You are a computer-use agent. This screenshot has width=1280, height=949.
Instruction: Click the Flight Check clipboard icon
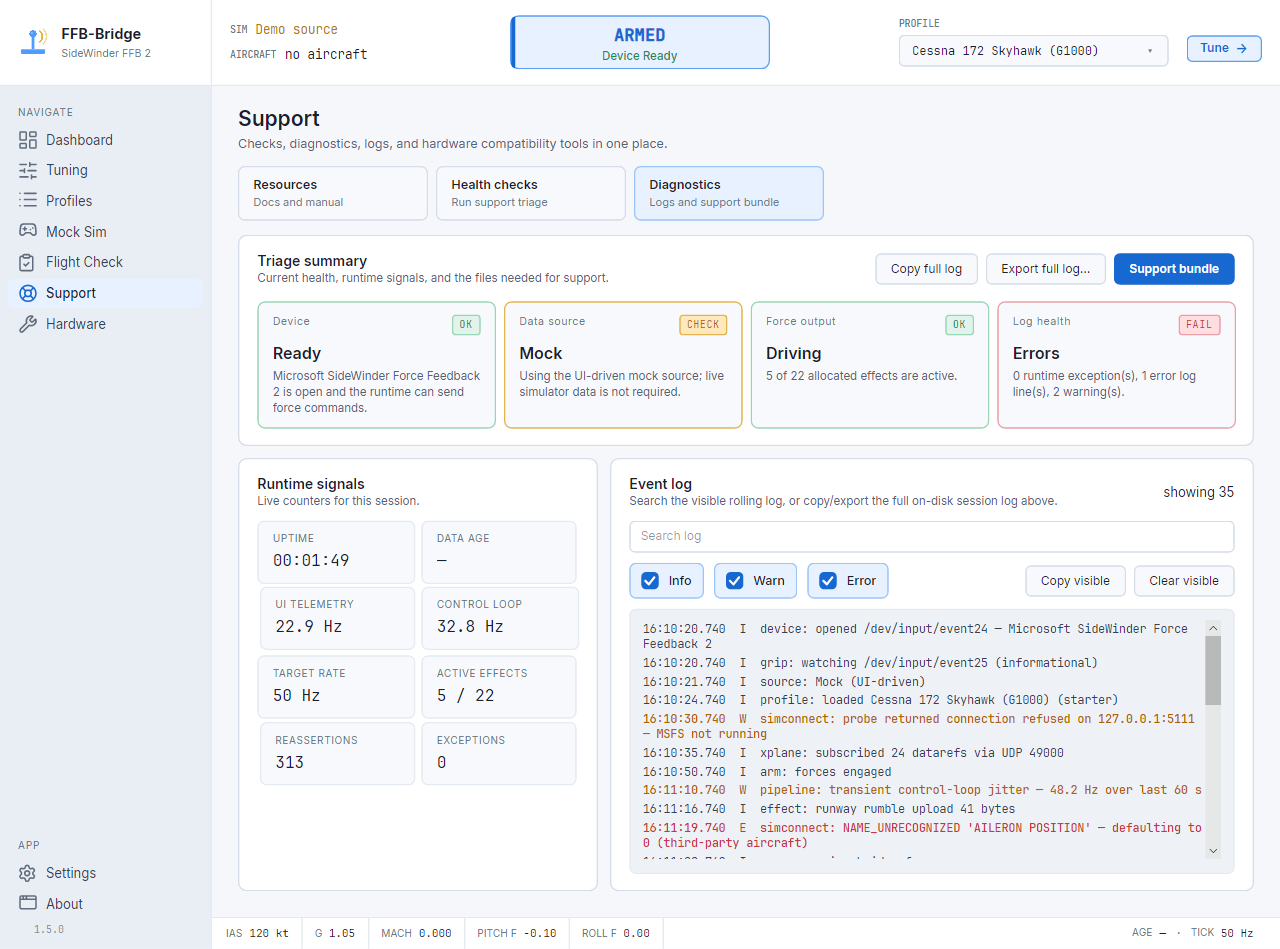pyautogui.click(x=28, y=262)
